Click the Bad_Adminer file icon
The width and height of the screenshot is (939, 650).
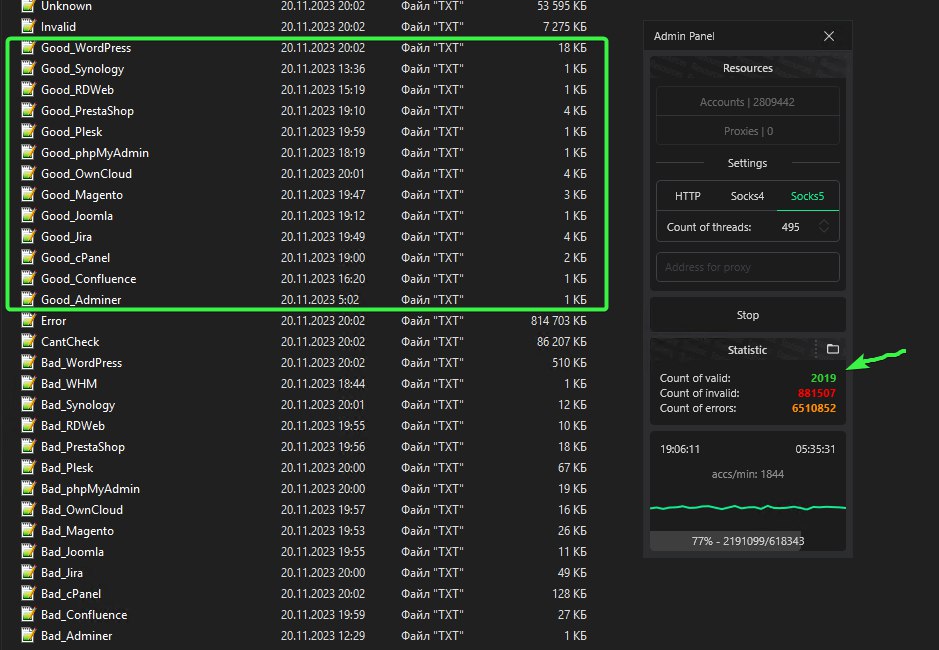[x=29, y=636]
